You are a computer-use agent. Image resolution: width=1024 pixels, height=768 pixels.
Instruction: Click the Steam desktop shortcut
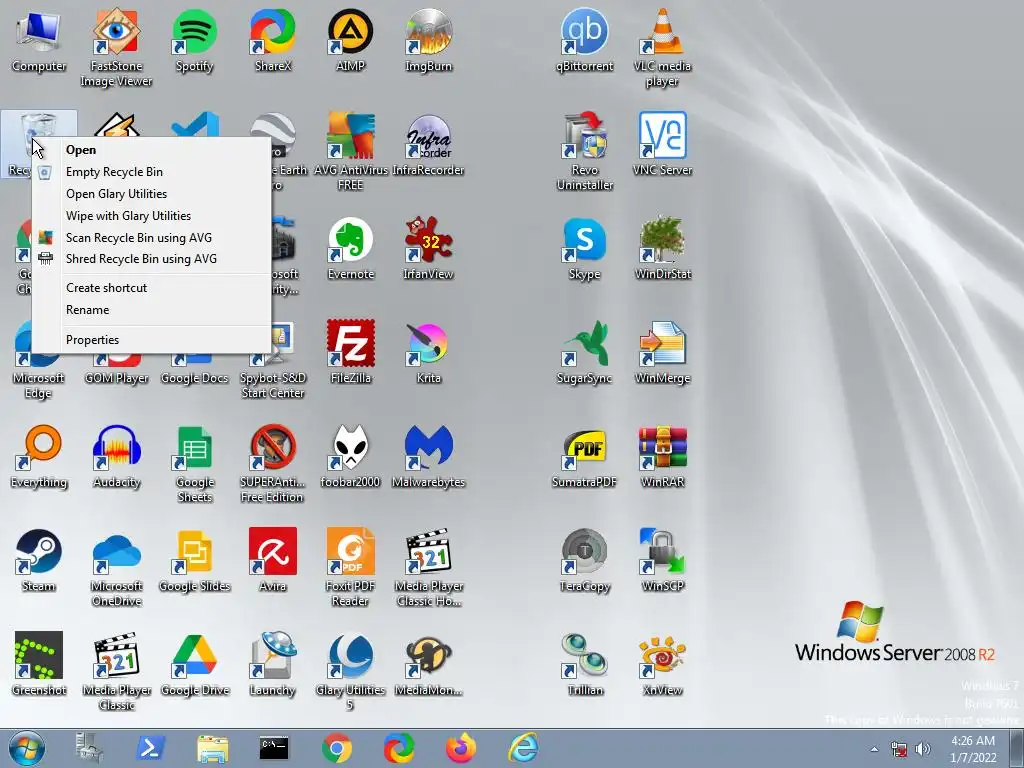tap(39, 561)
